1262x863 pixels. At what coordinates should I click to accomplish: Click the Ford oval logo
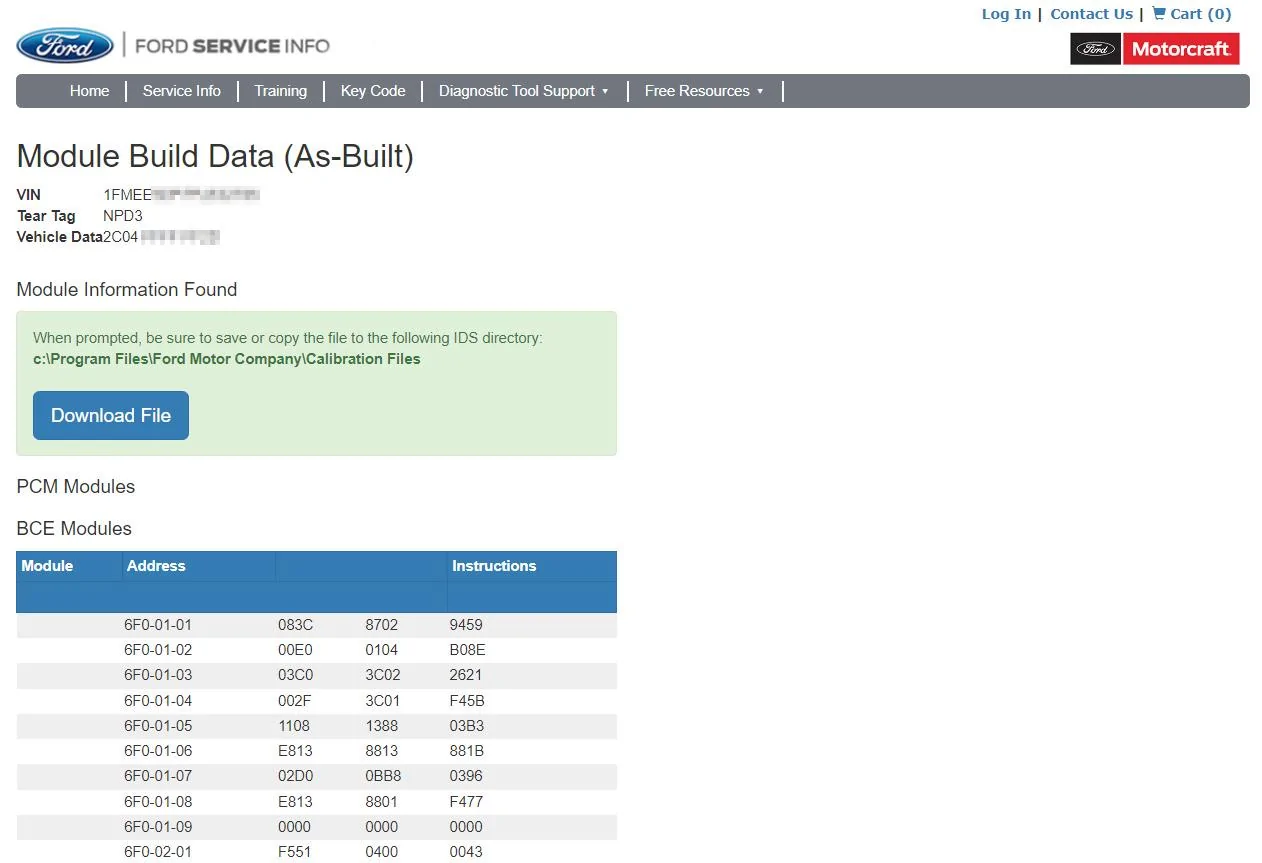pyautogui.click(x=65, y=46)
